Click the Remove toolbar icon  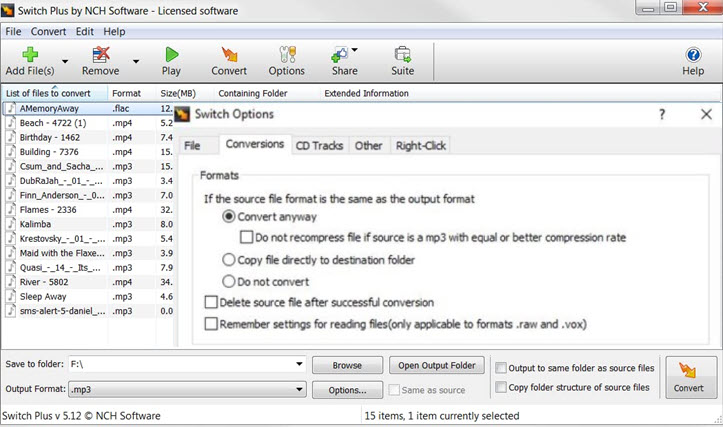(101, 54)
